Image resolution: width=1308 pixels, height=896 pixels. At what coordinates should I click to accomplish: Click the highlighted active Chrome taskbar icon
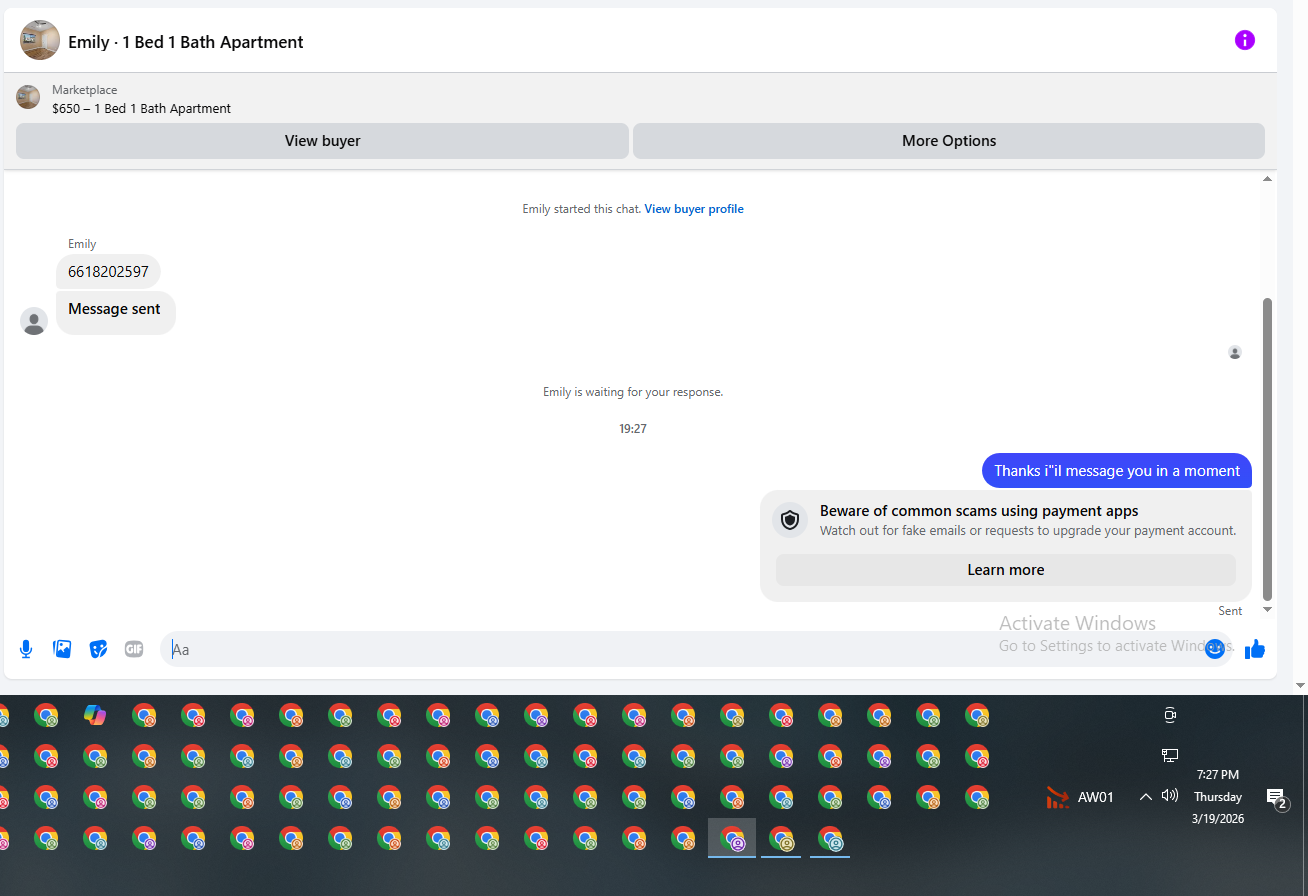tap(733, 838)
